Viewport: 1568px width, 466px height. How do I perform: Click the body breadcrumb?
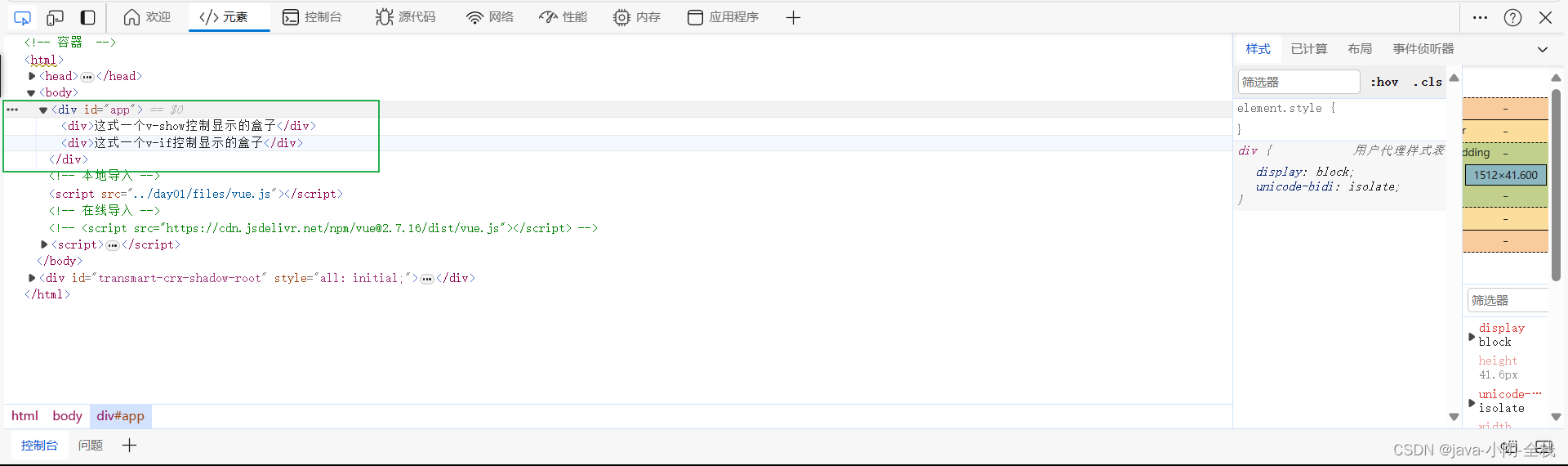67,416
